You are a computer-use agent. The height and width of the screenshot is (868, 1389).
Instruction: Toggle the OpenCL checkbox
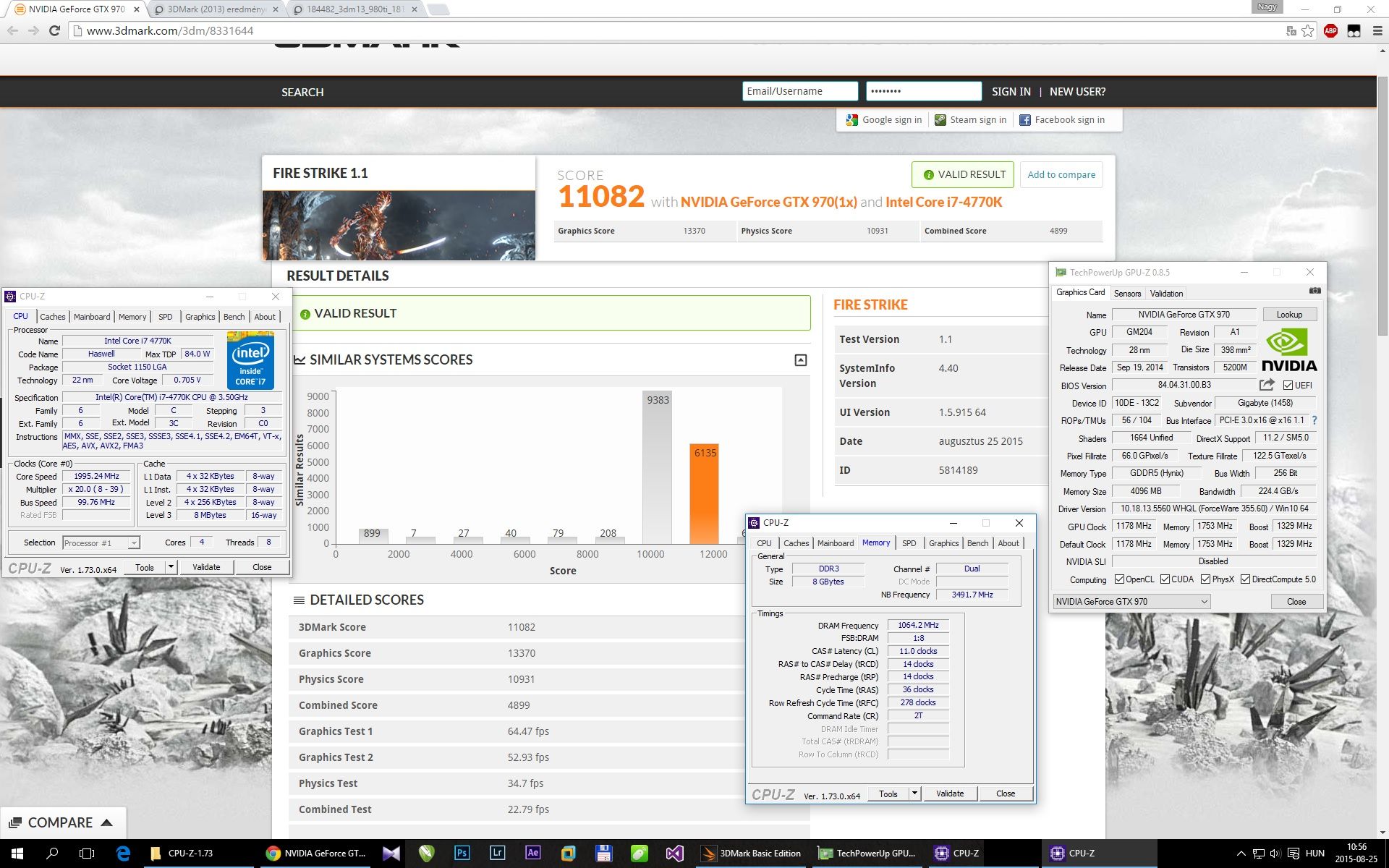click(1119, 579)
